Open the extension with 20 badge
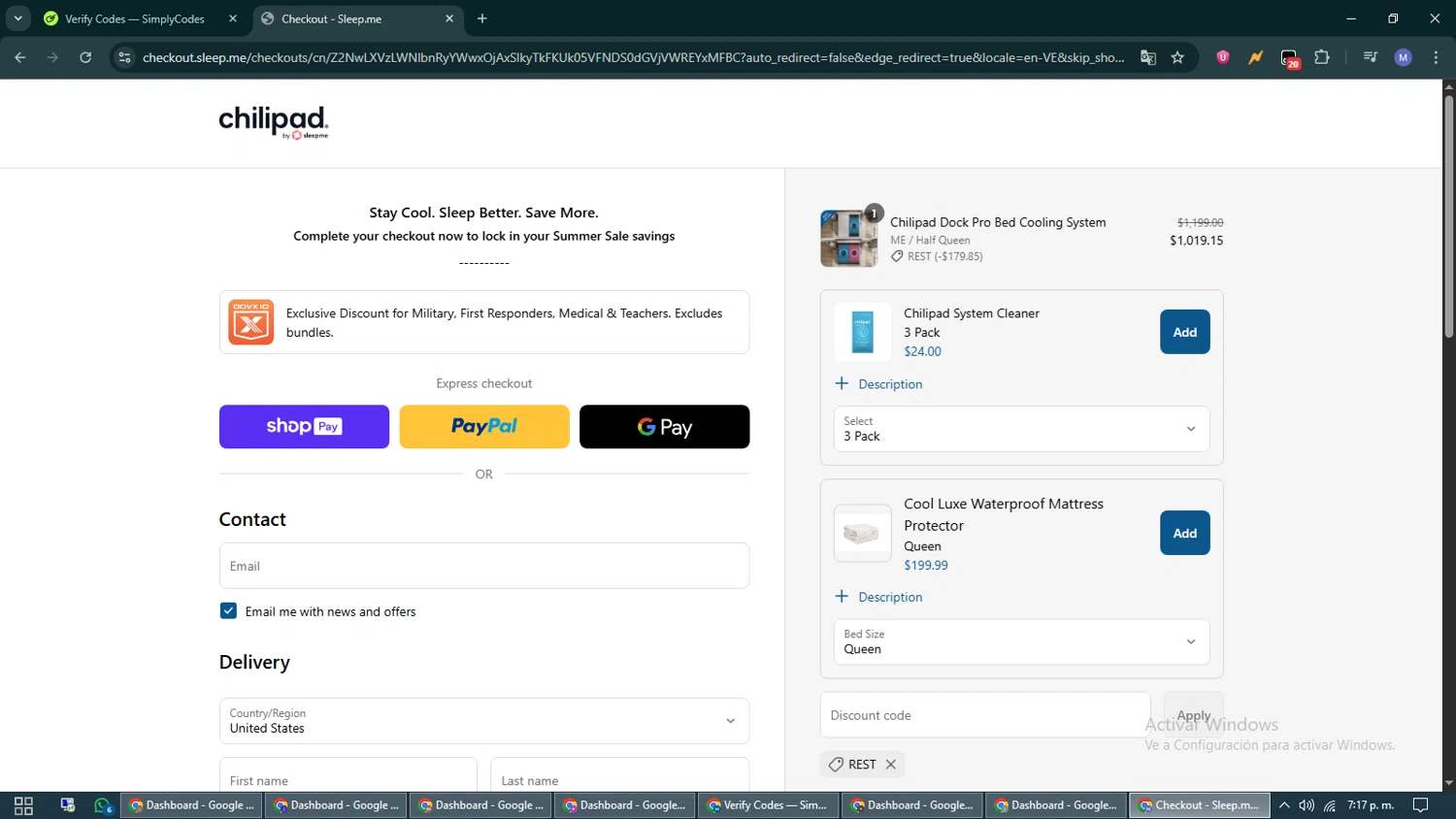Image resolution: width=1456 pixels, height=819 pixels. [1289, 58]
